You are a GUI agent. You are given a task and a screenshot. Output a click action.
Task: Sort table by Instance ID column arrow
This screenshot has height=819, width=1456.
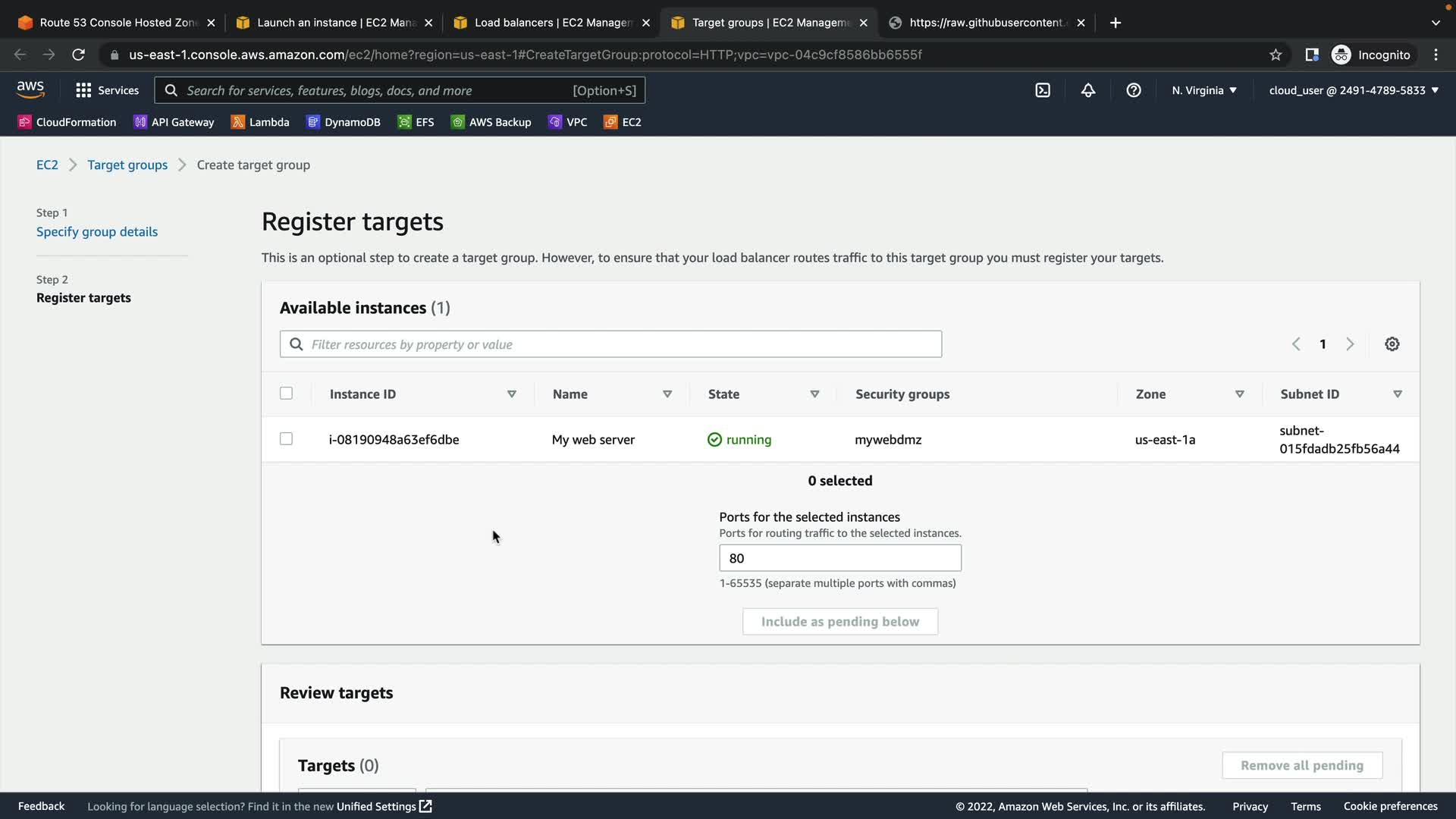pos(512,394)
